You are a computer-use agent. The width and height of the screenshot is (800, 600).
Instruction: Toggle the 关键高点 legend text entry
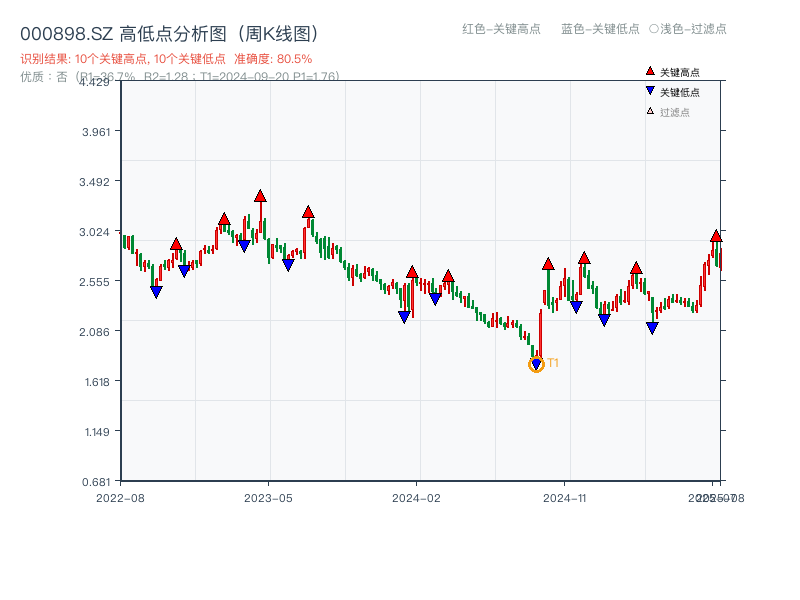click(680, 72)
